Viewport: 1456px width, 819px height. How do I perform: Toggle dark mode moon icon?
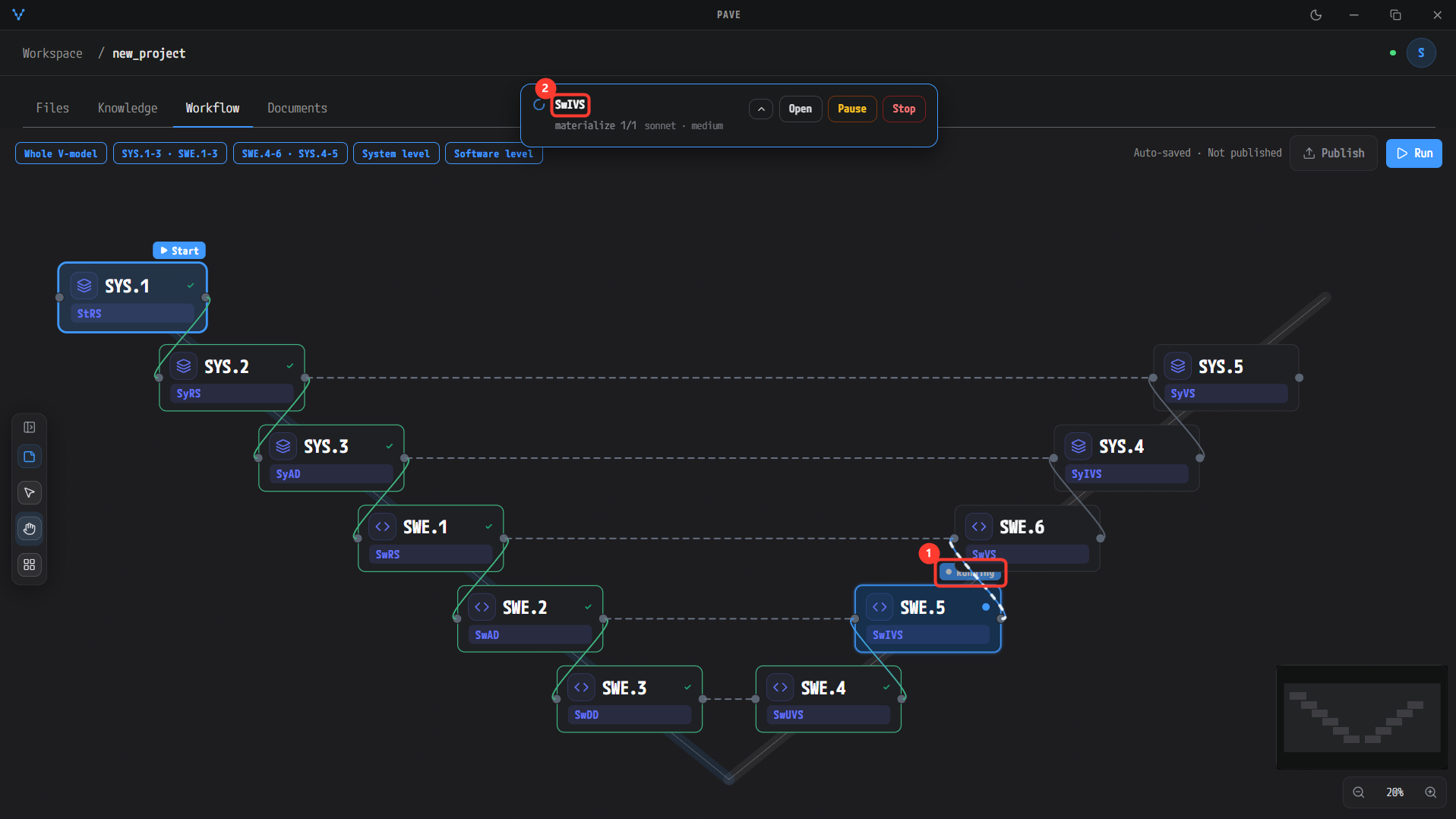pyautogui.click(x=1316, y=15)
